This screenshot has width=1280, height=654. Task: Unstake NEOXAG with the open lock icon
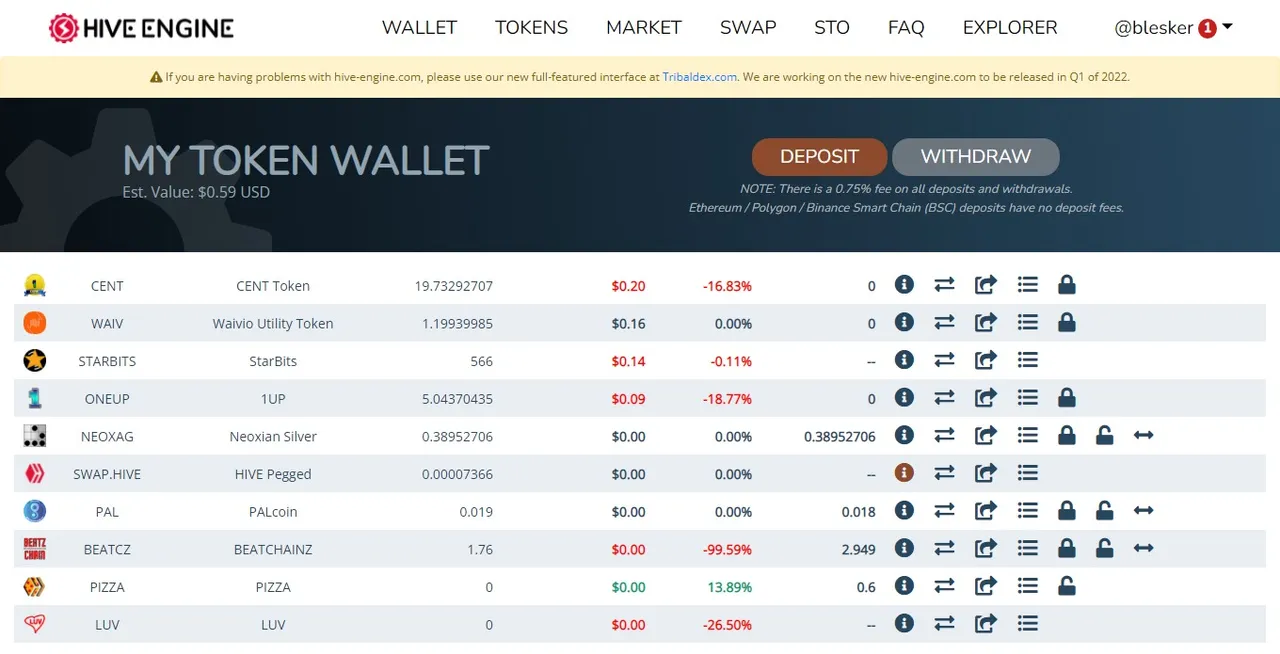coord(1104,436)
